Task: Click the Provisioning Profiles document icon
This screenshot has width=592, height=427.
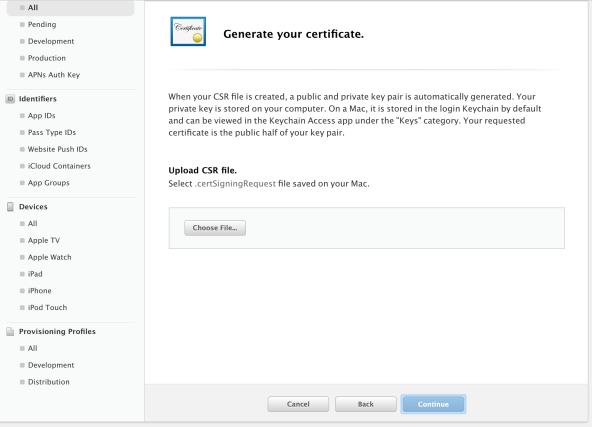Action: pos(10,331)
